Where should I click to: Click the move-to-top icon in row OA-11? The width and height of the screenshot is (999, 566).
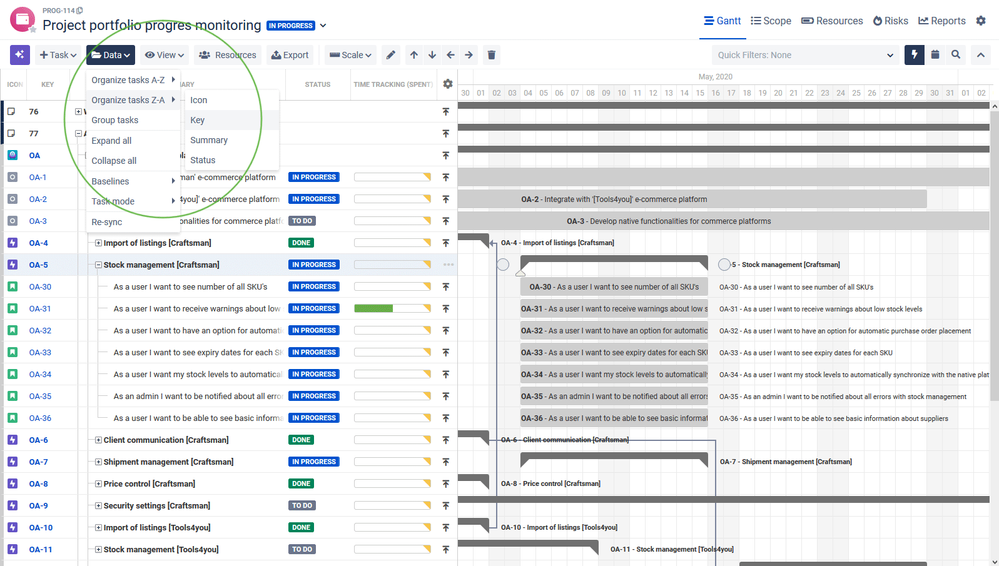[x=446, y=549]
